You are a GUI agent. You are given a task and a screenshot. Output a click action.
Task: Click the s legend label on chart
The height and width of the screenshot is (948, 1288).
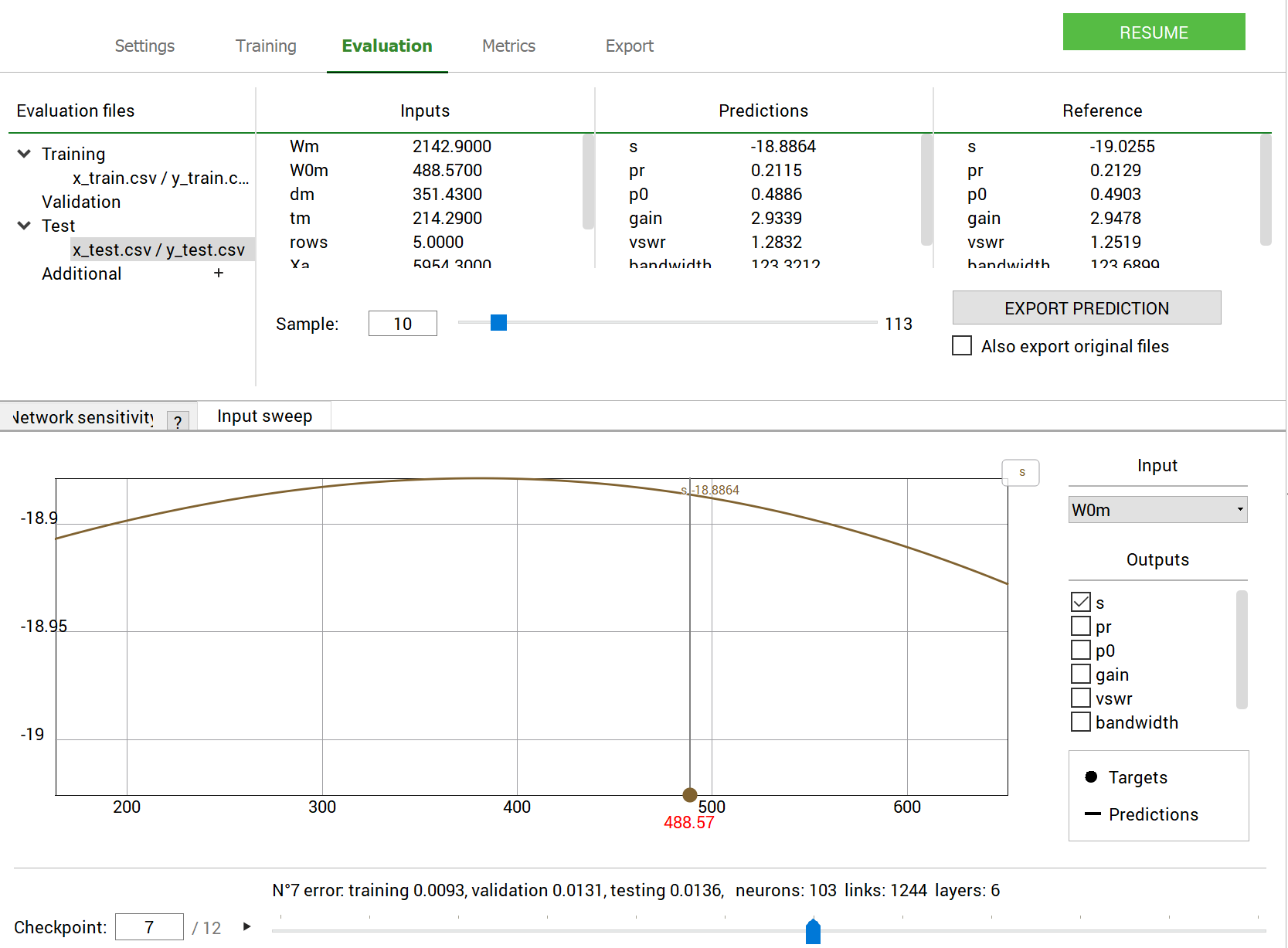click(x=1021, y=472)
